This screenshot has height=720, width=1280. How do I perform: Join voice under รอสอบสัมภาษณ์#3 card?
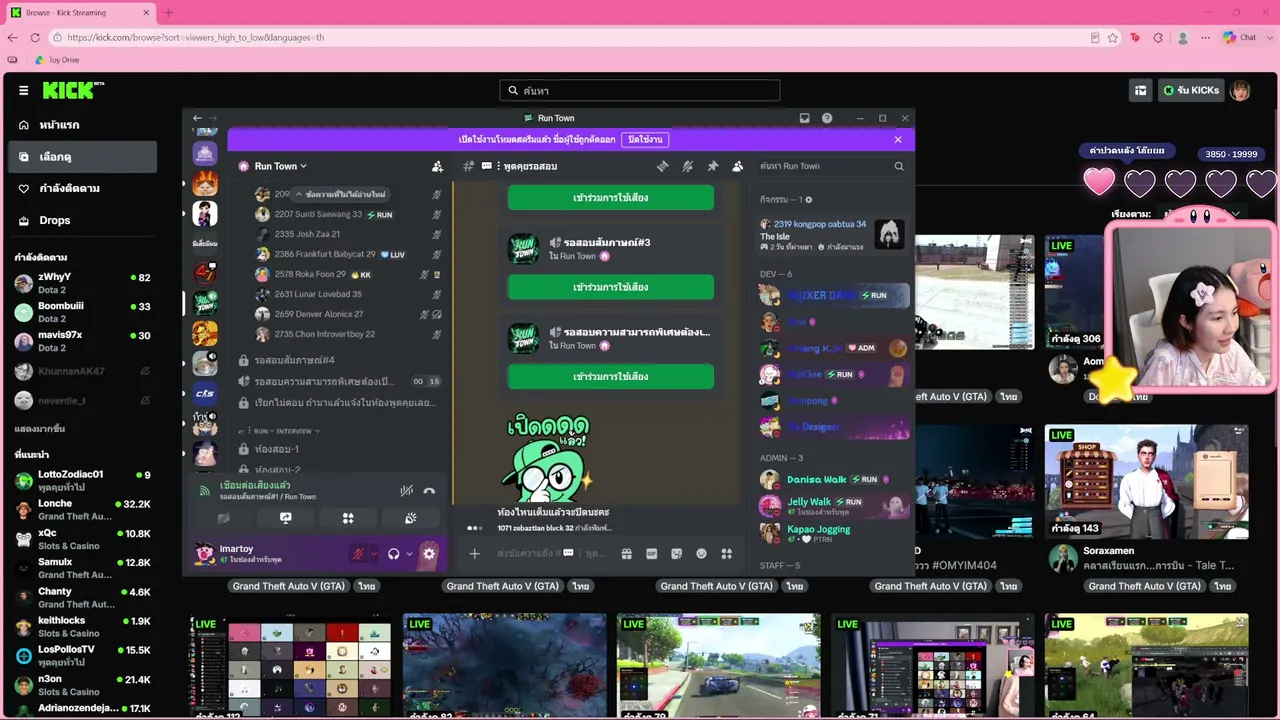click(x=611, y=287)
